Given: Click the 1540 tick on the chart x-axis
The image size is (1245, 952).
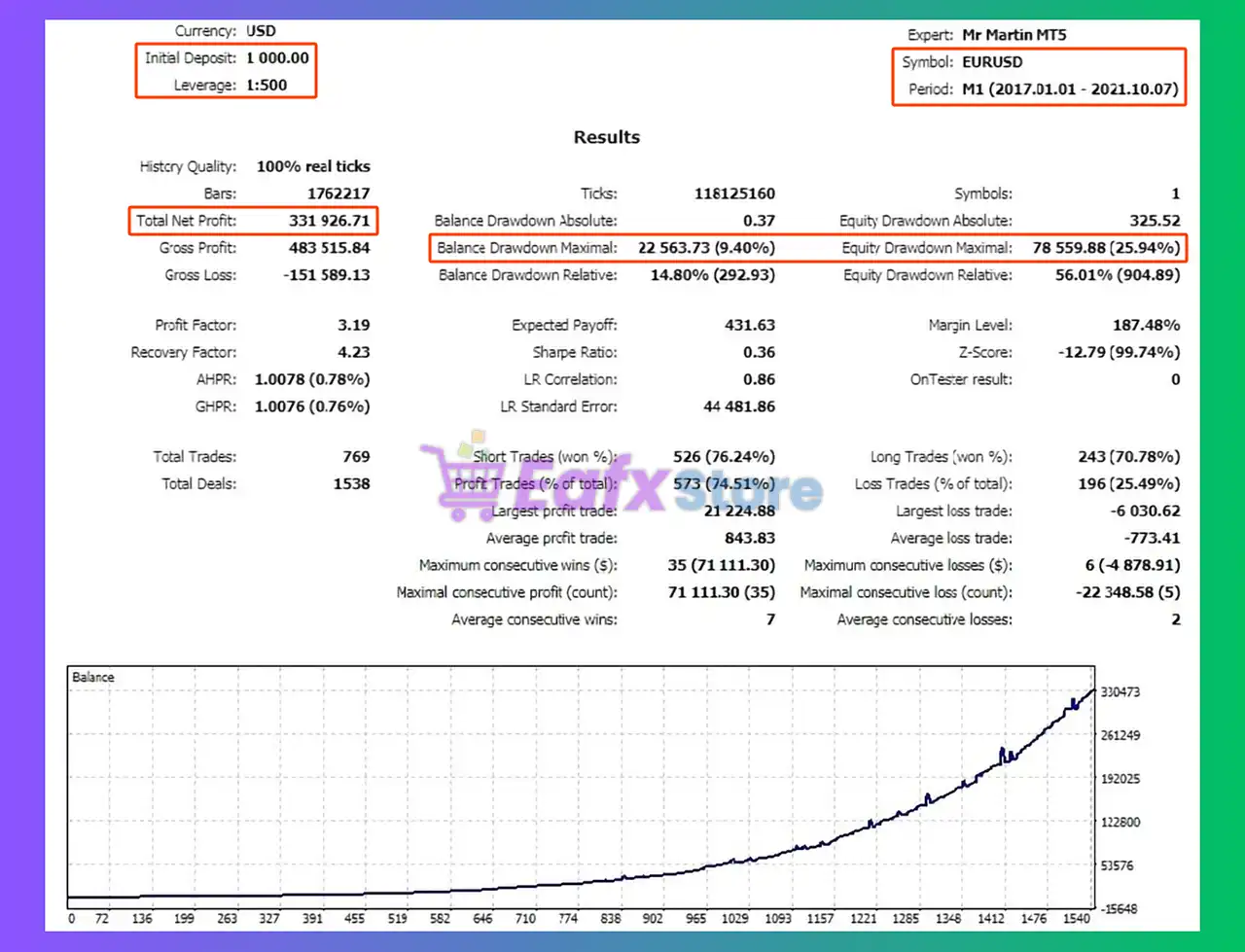Looking at the screenshot, I should click(1077, 918).
